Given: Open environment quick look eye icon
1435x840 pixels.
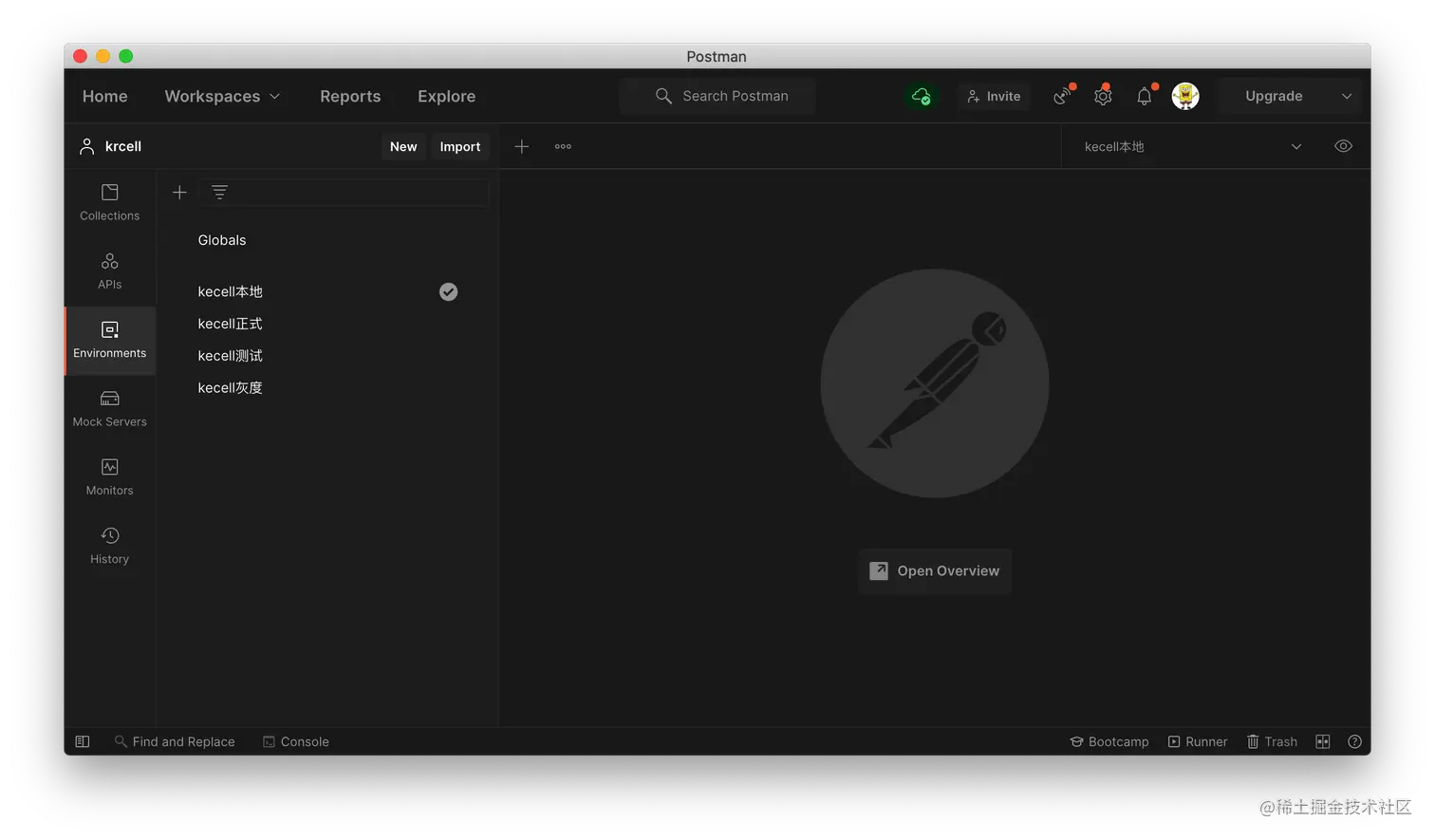Looking at the screenshot, I should tap(1343, 146).
